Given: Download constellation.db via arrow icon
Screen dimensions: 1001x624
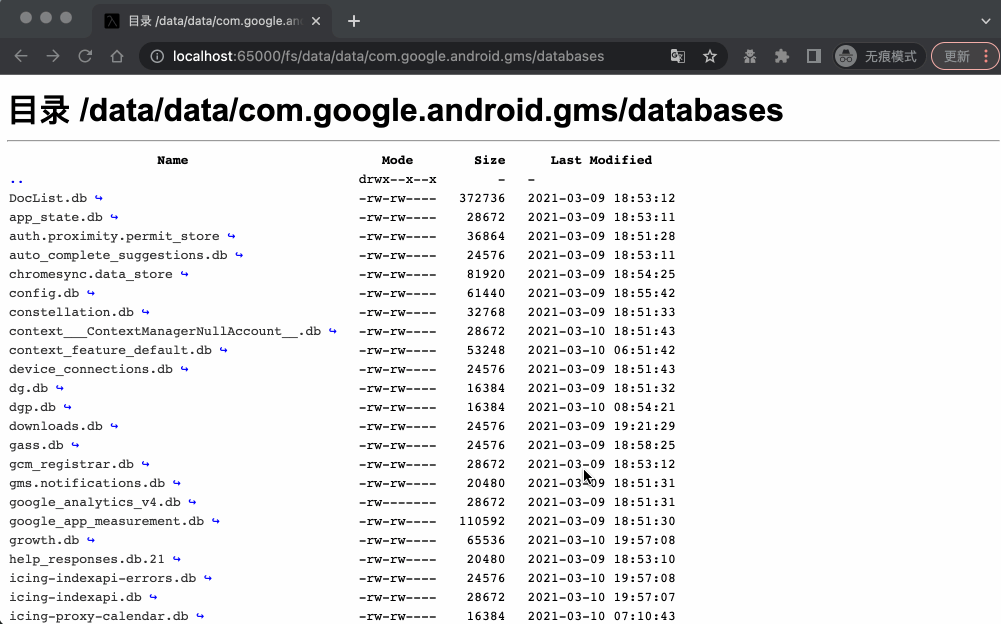Looking at the screenshot, I should [x=146, y=312].
